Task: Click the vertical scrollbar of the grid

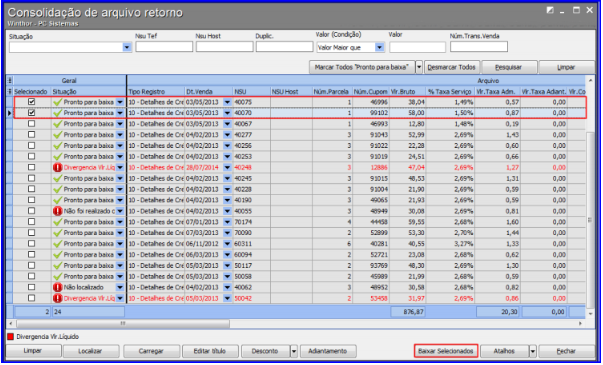Action: [x=591, y=219]
